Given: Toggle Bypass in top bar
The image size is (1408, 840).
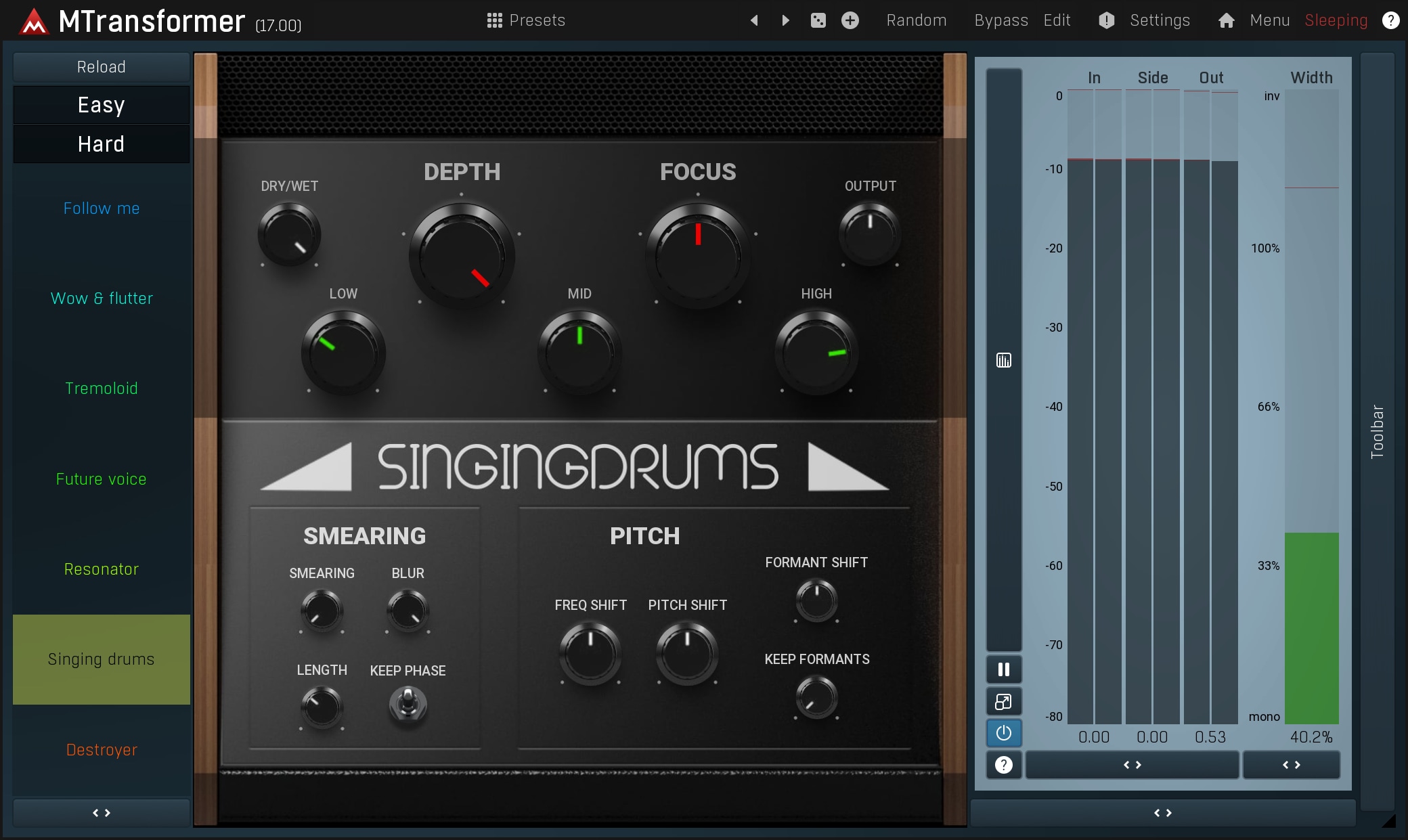Looking at the screenshot, I should point(1000,20).
